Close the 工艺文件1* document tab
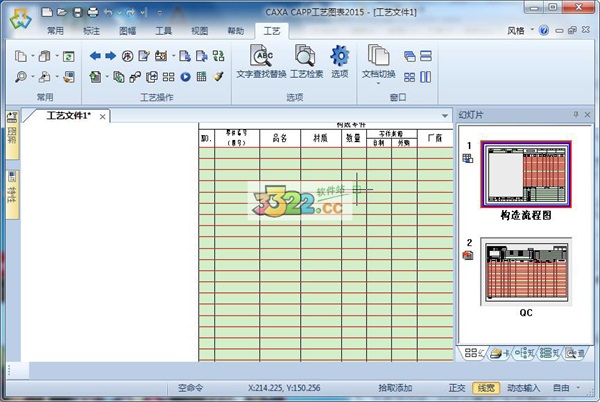 point(103,117)
